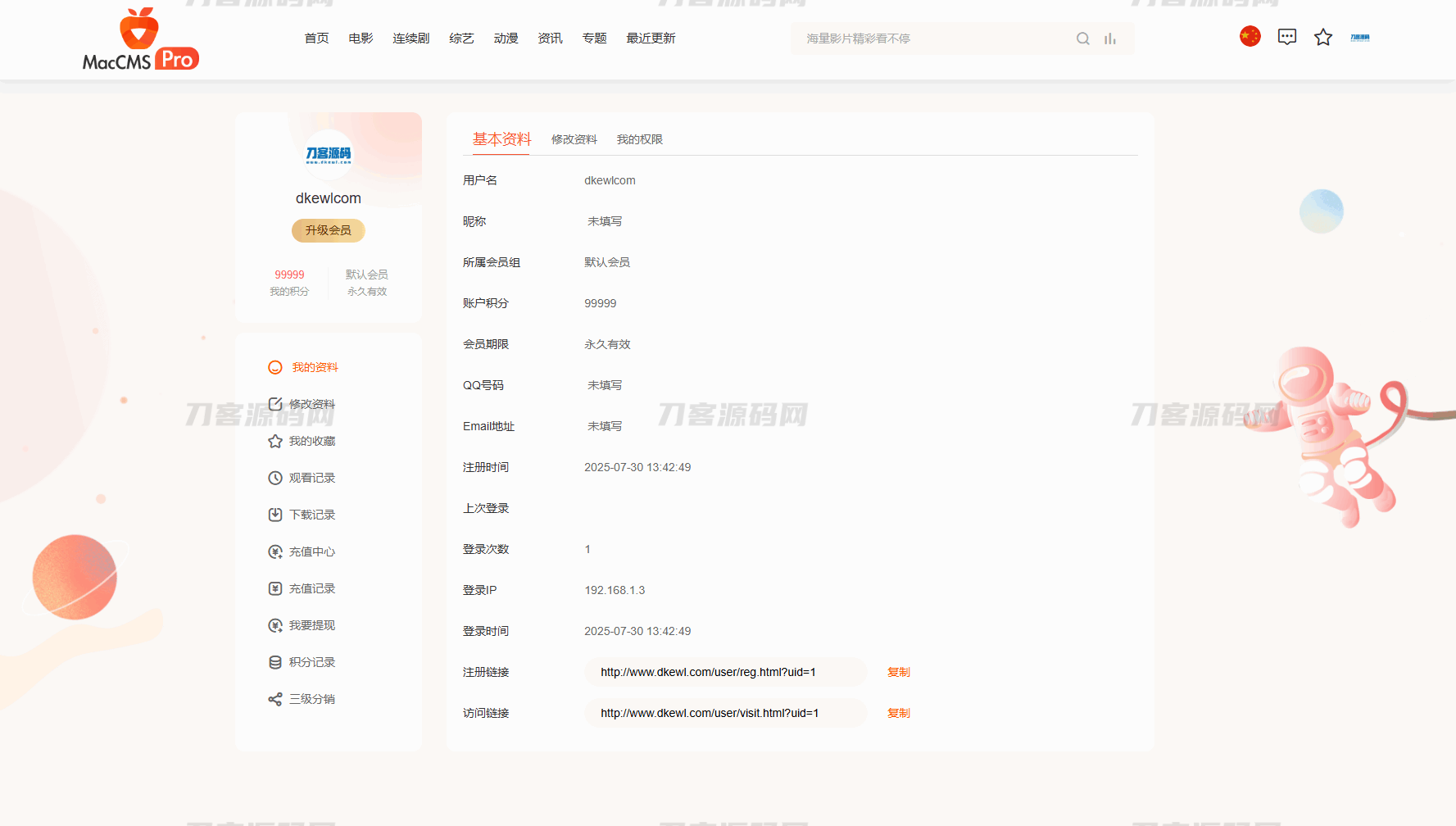Switch to the 修改资料 tab
This screenshot has height=826, width=1456.
coord(574,139)
